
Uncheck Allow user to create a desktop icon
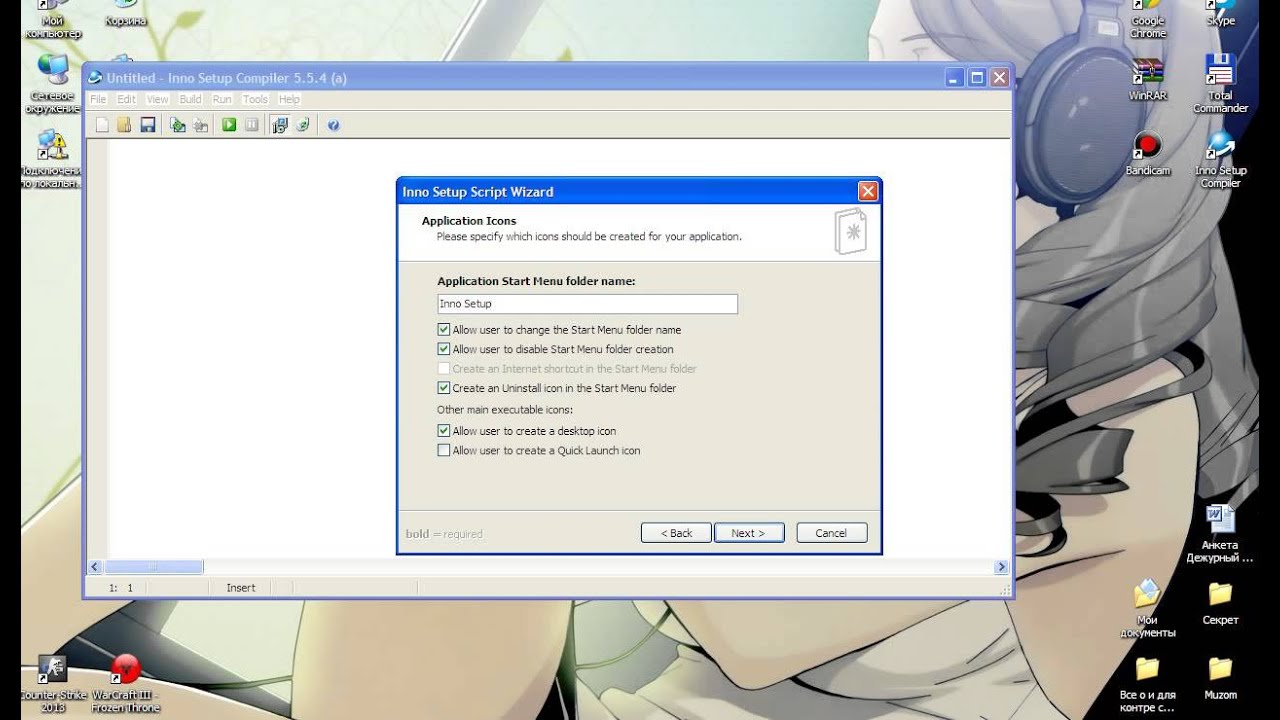pyautogui.click(x=444, y=431)
